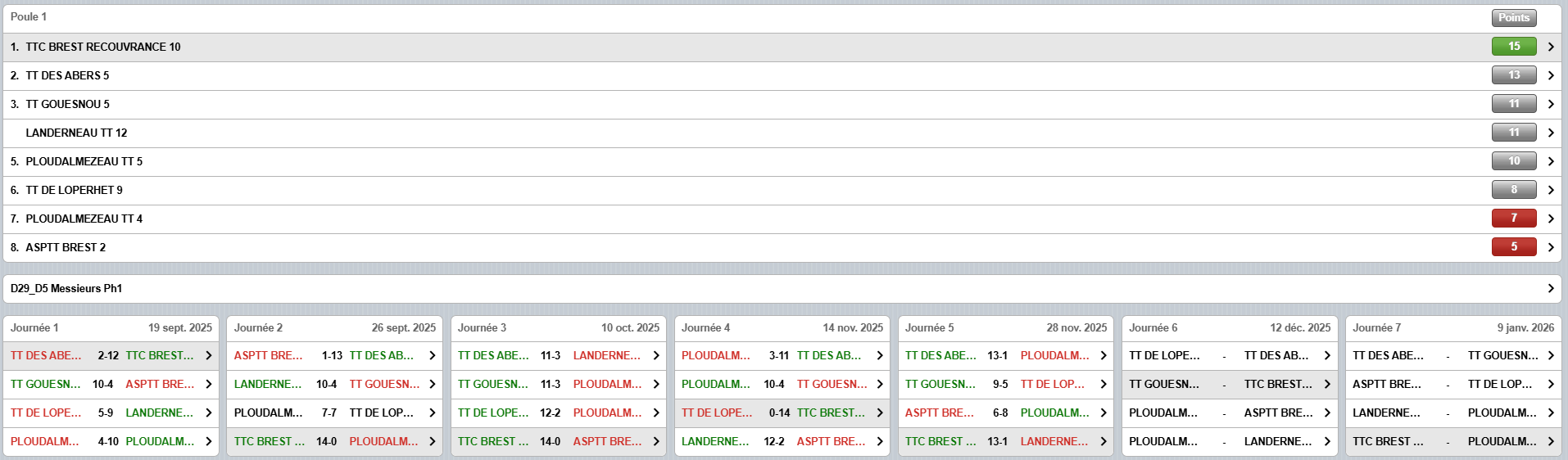Click chevron on TT DE LOPERHET 9

pos(1551,190)
